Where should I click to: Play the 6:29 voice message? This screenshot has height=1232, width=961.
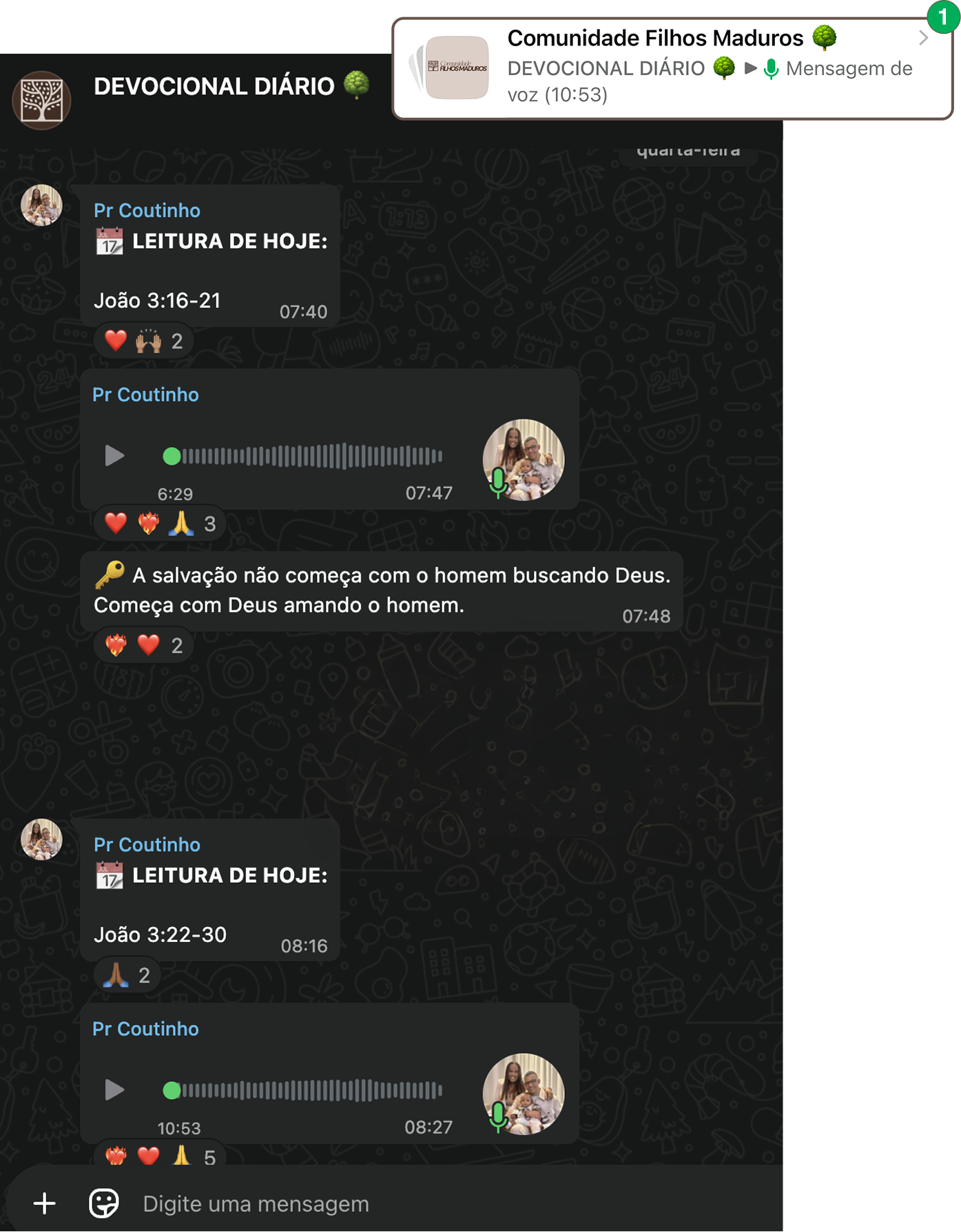click(114, 456)
